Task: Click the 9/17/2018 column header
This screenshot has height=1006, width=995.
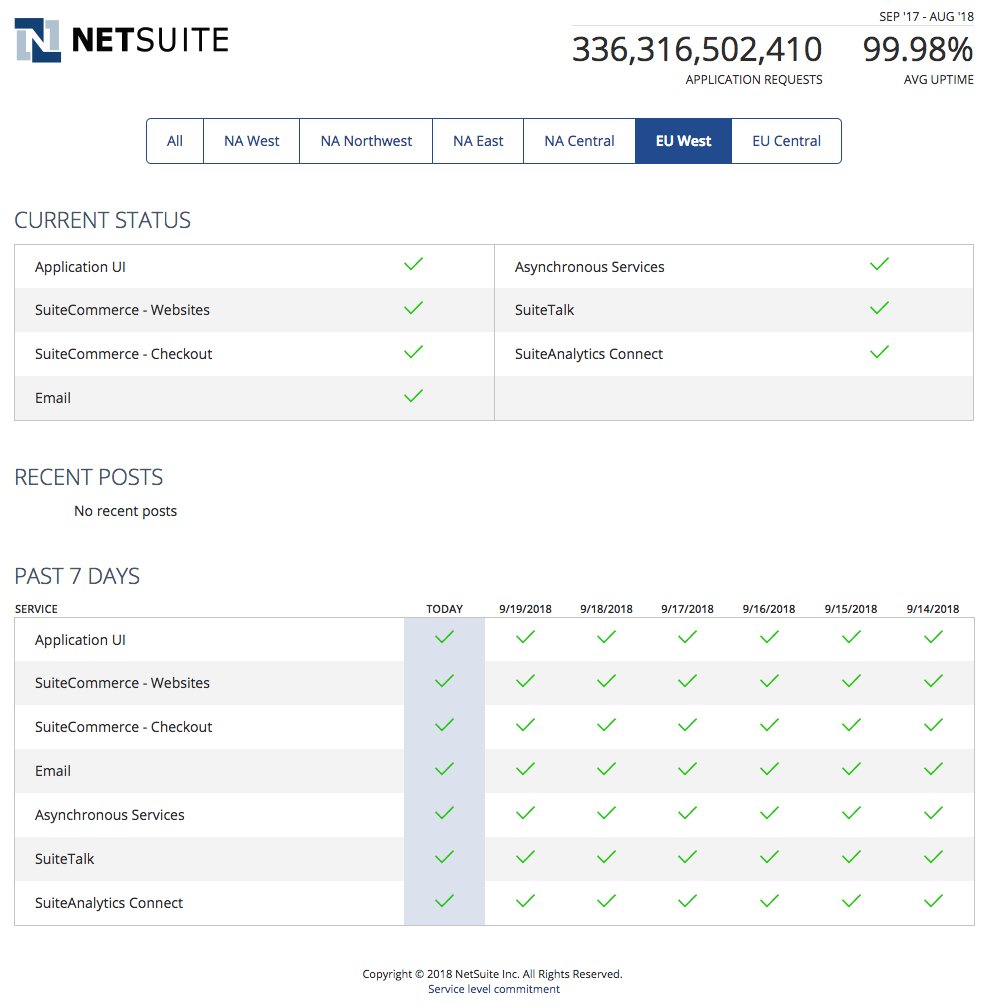Action: pyautogui.click(x=688, y=609)
